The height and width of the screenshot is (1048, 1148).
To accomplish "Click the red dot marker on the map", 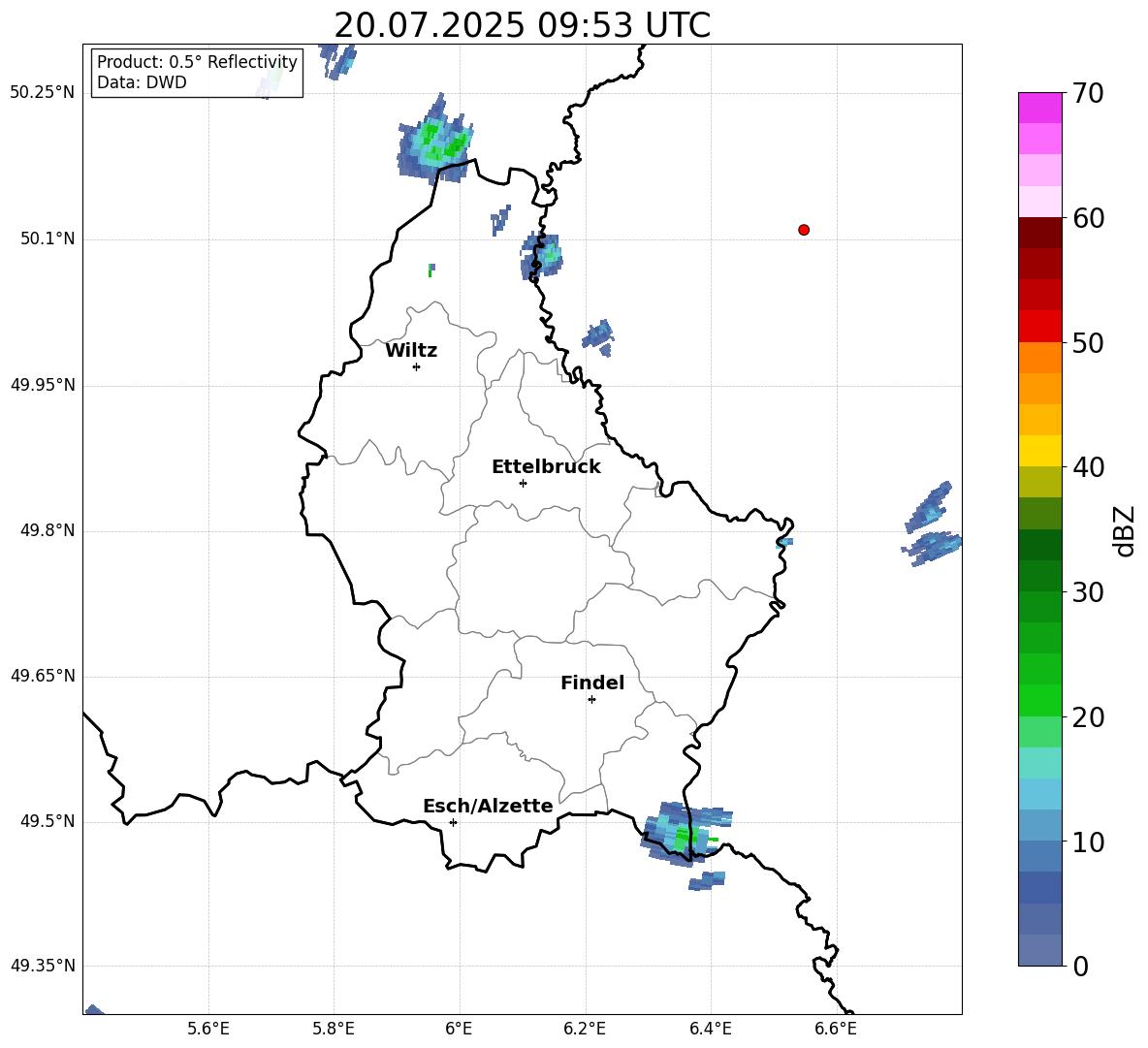I will pyautogui.click(x=804, y=230).
